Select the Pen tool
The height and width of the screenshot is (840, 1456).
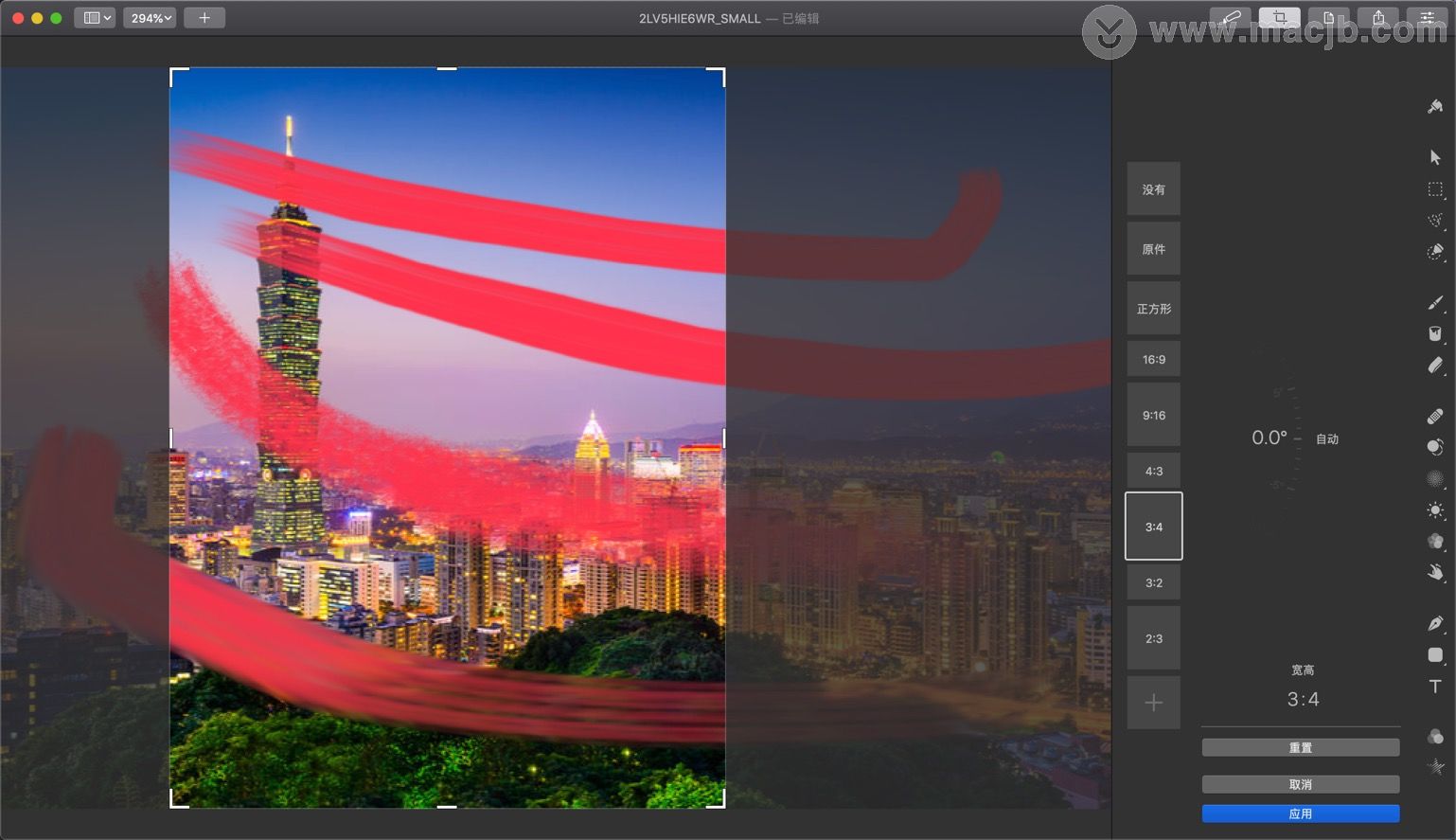coord(1435,623)
